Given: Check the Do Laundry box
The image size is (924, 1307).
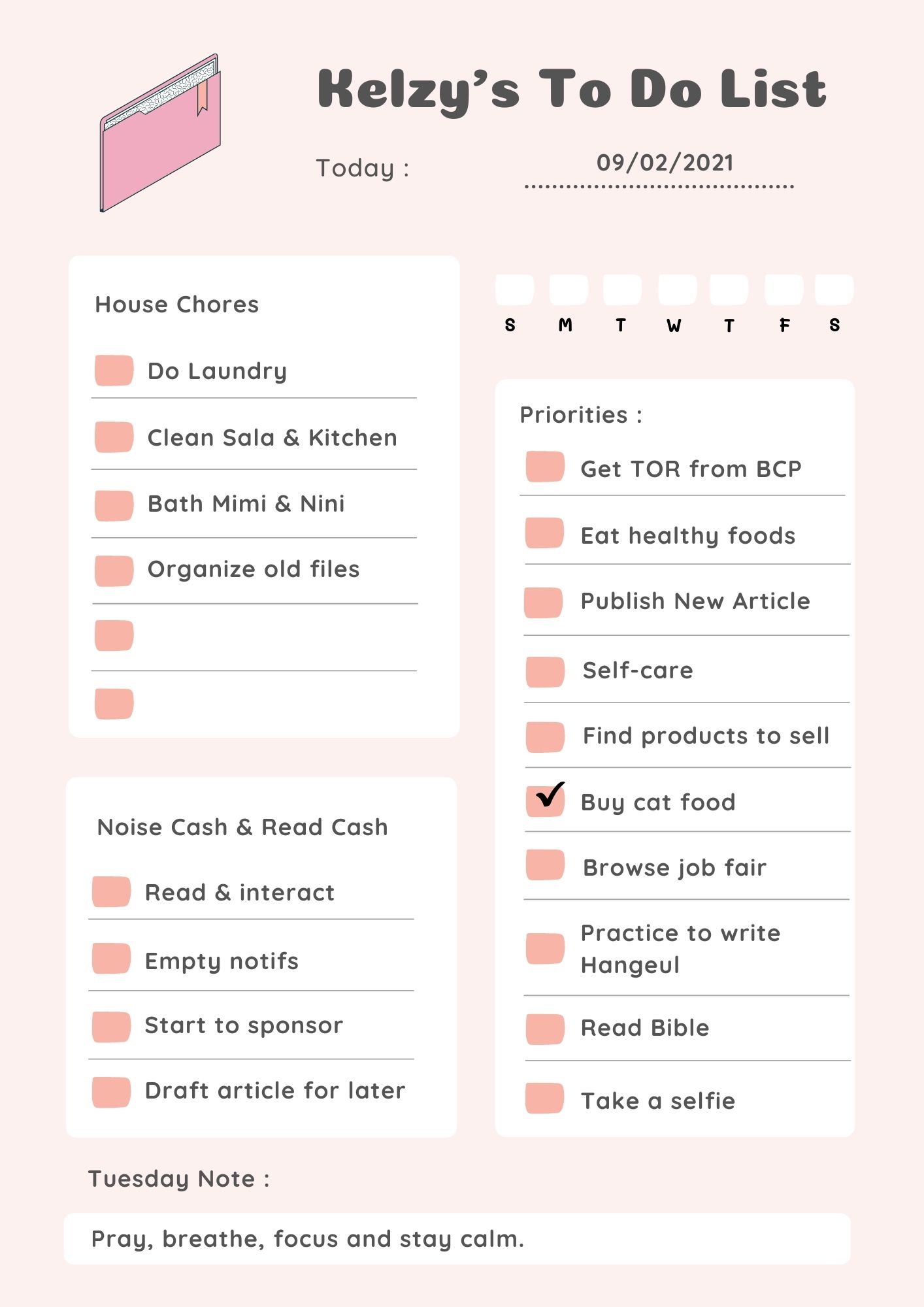Looking at the screenshot, I should coord(114,371).
